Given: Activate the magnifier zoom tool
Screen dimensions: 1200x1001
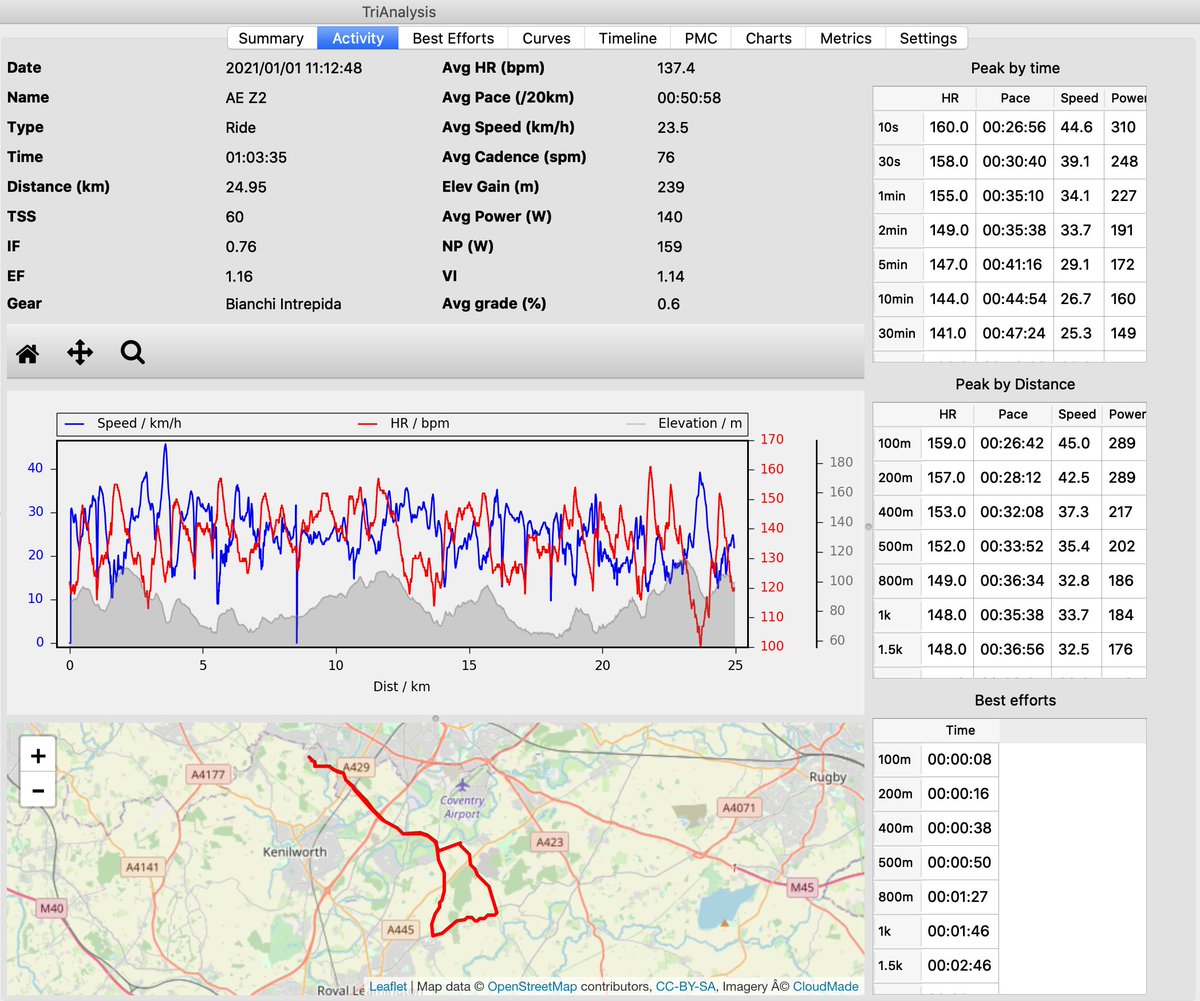Looking at the screenshot, I should coord(133,352).
